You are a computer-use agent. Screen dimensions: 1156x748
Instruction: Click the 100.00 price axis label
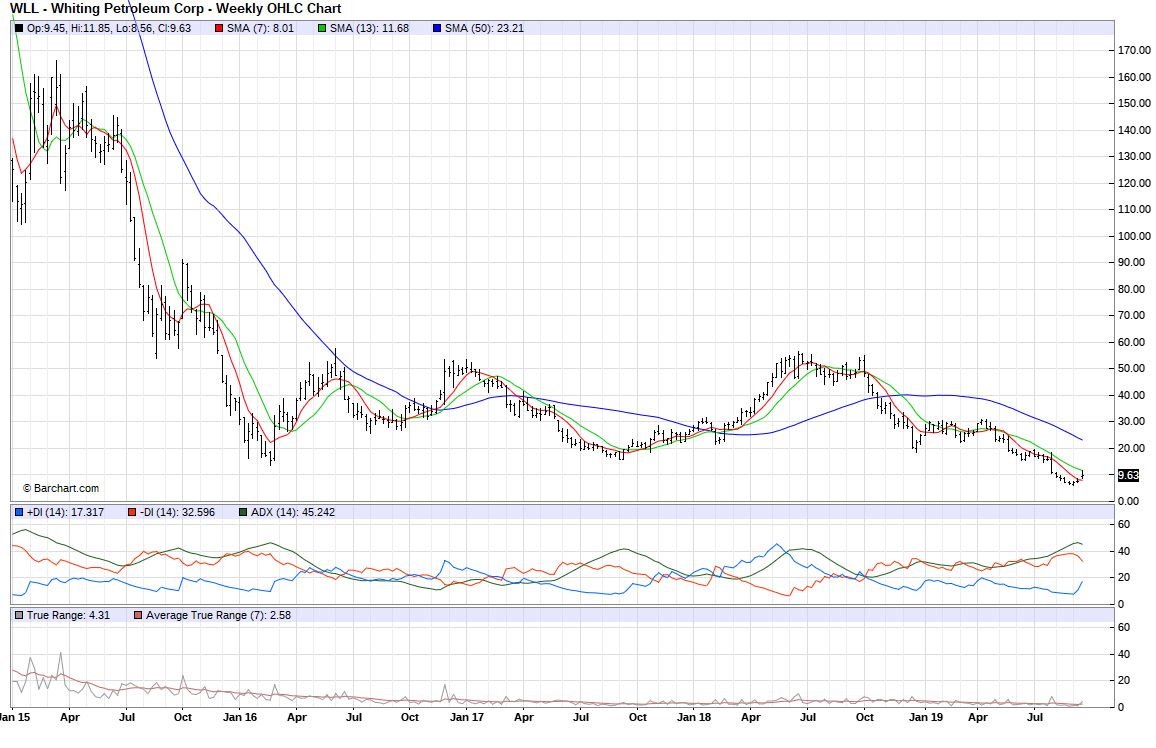pos(1134,236)
